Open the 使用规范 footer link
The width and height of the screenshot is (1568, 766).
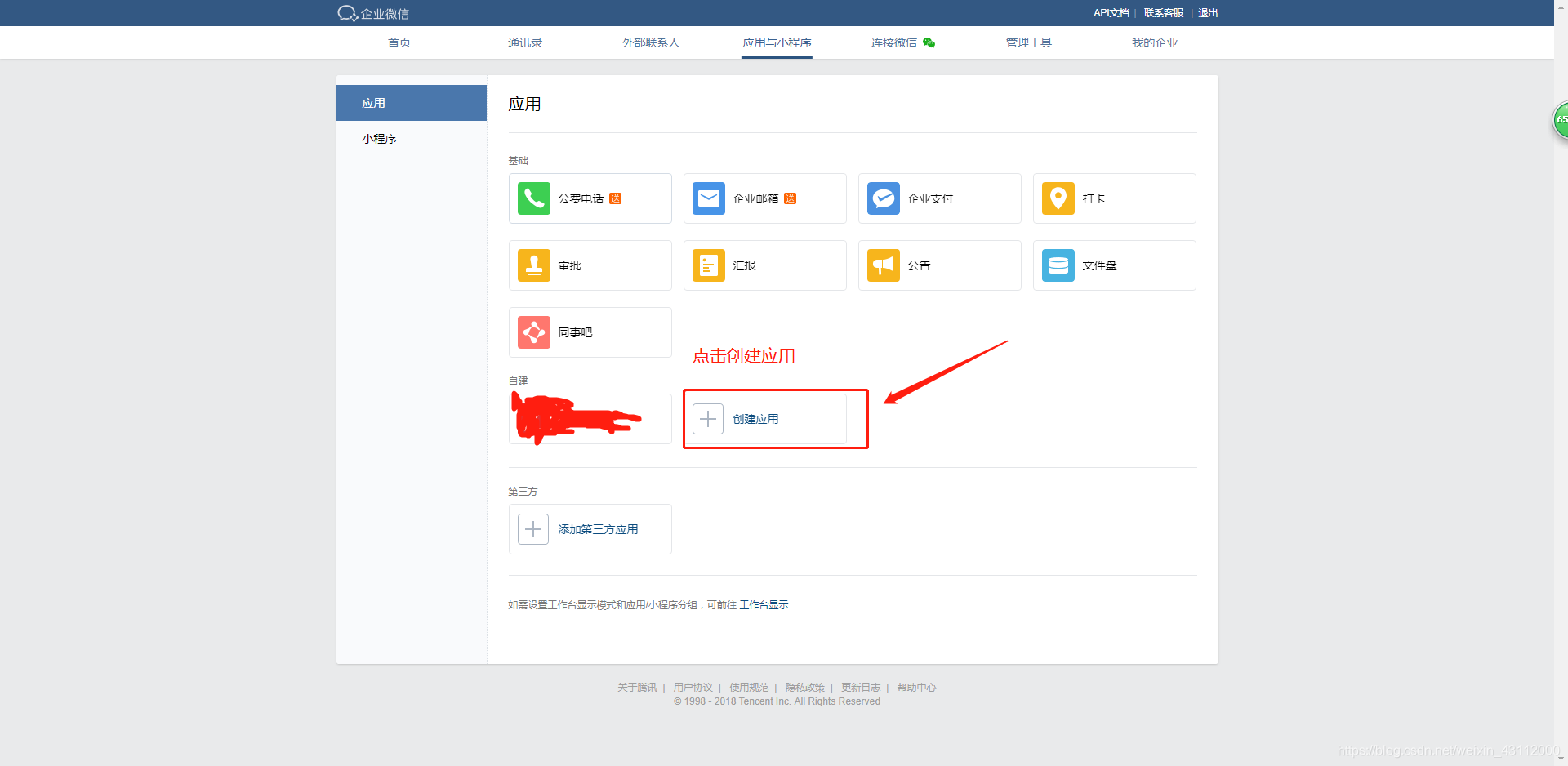pyautogui.click(x=749, y=688)
